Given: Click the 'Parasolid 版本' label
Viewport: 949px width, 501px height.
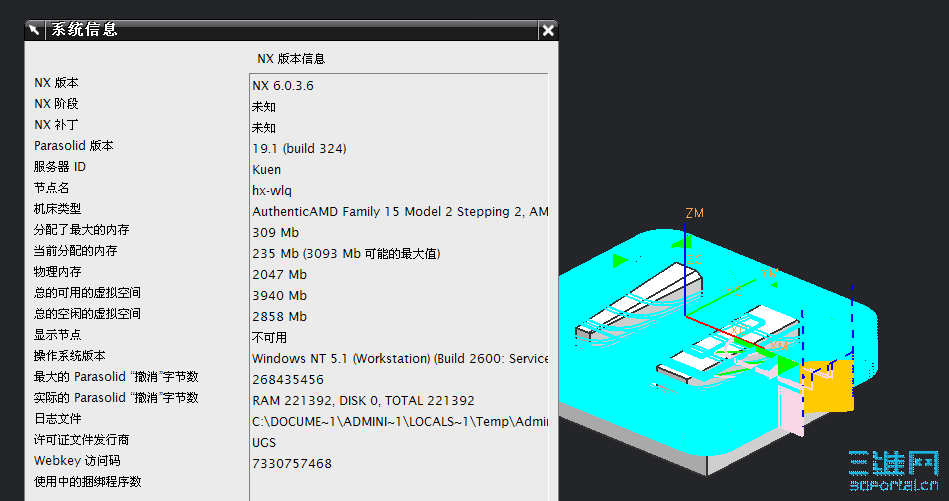Looking at the screenshot, I should pos(74,146).
